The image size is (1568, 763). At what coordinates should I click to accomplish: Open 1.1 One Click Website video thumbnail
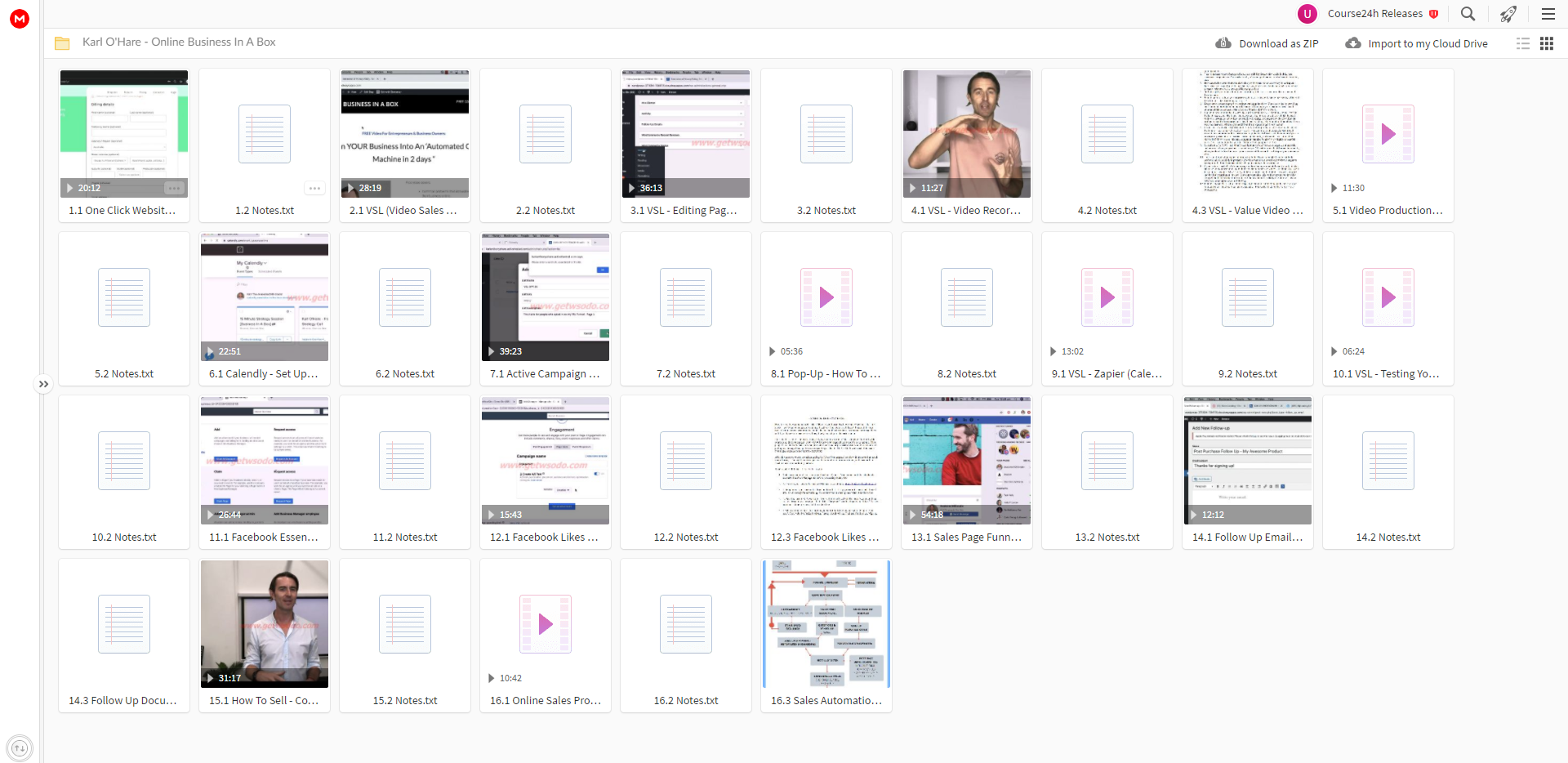point(124,134)
